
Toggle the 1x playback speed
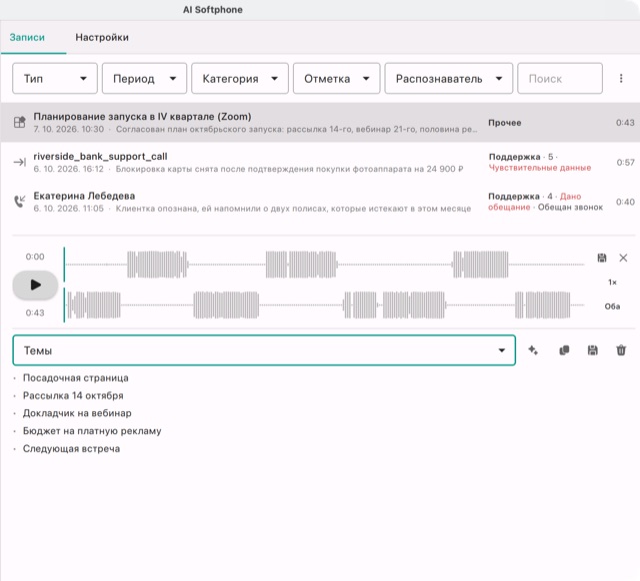[612, 282]
